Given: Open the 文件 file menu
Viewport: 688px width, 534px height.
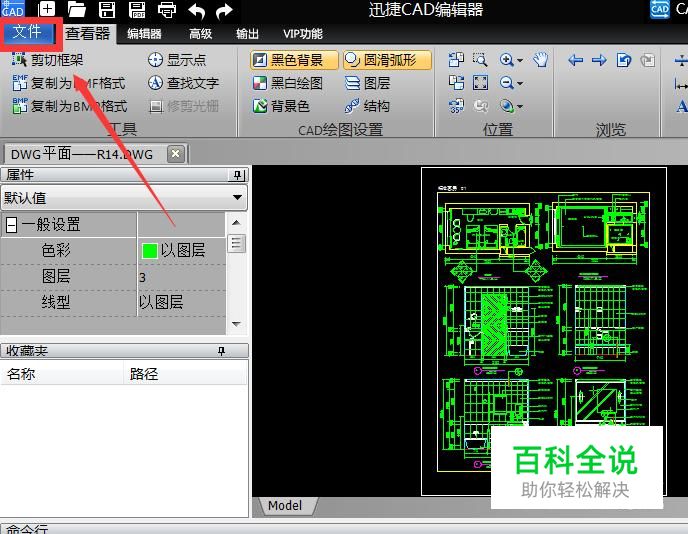Looking at the screenshot, I should [28, 32].
